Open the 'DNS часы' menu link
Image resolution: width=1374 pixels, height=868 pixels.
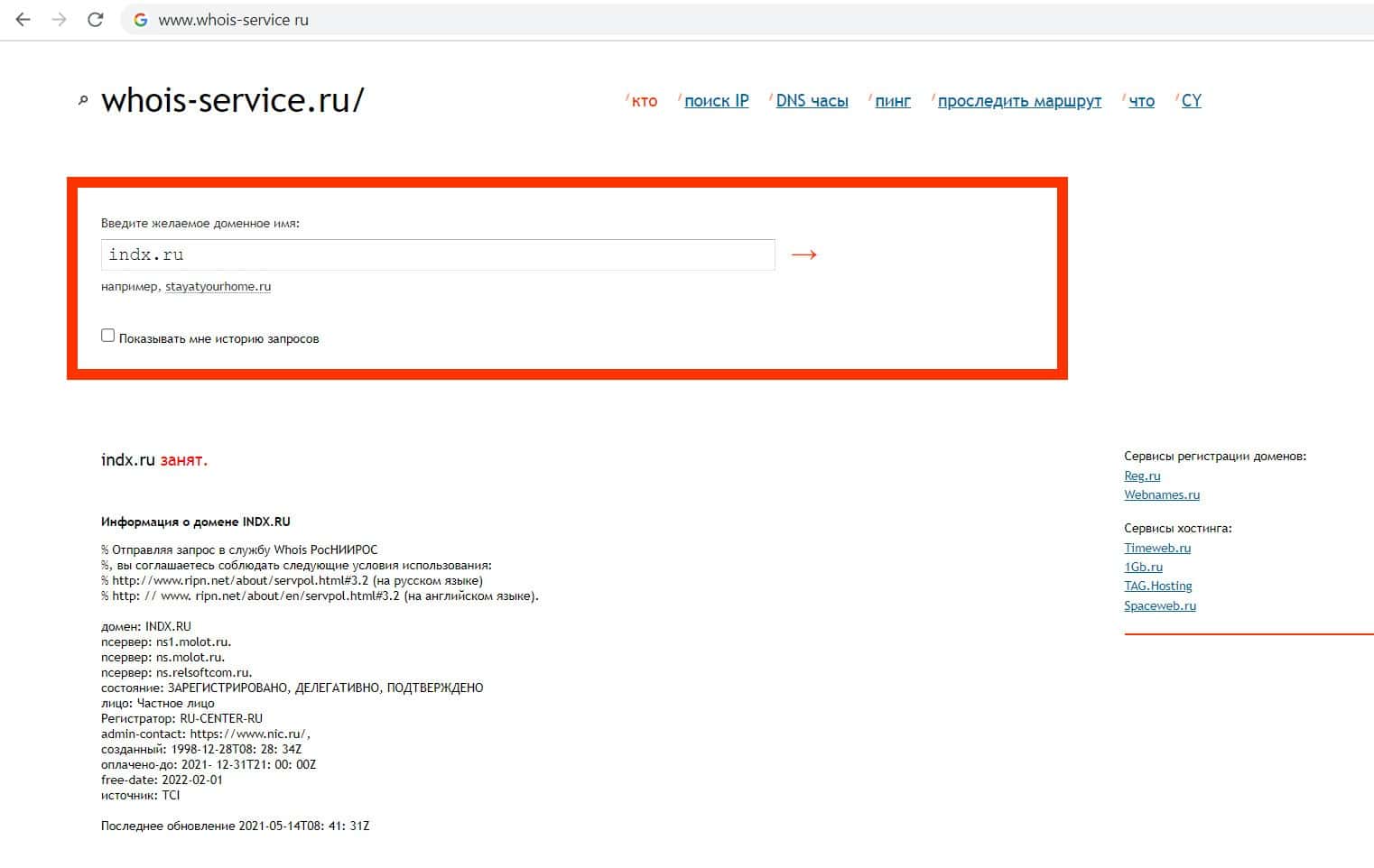812,101
